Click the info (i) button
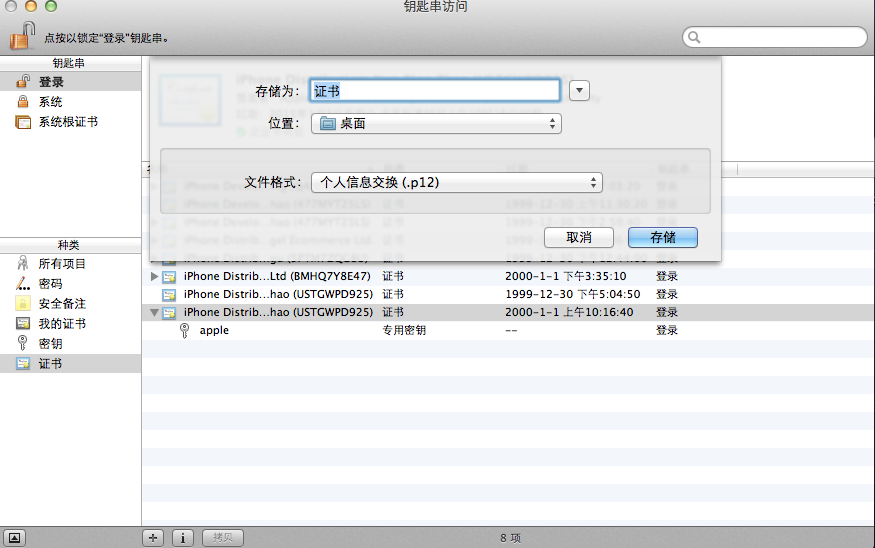This screenshot has height=548, width=875. click(182, 538)
